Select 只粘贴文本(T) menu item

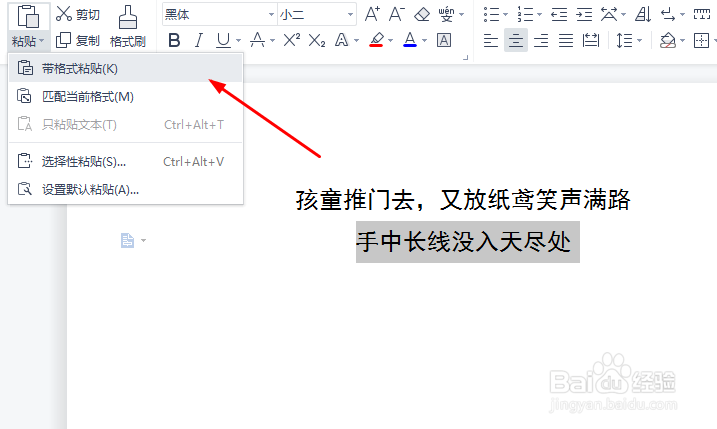tap(125, 124)
